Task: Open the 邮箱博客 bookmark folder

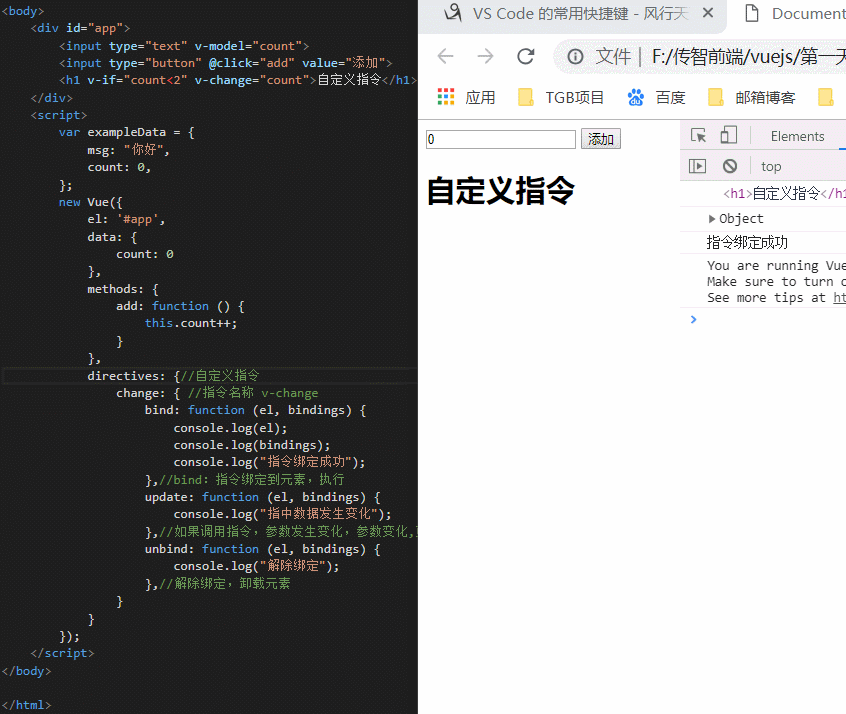Action: click(x=751, y=98)
